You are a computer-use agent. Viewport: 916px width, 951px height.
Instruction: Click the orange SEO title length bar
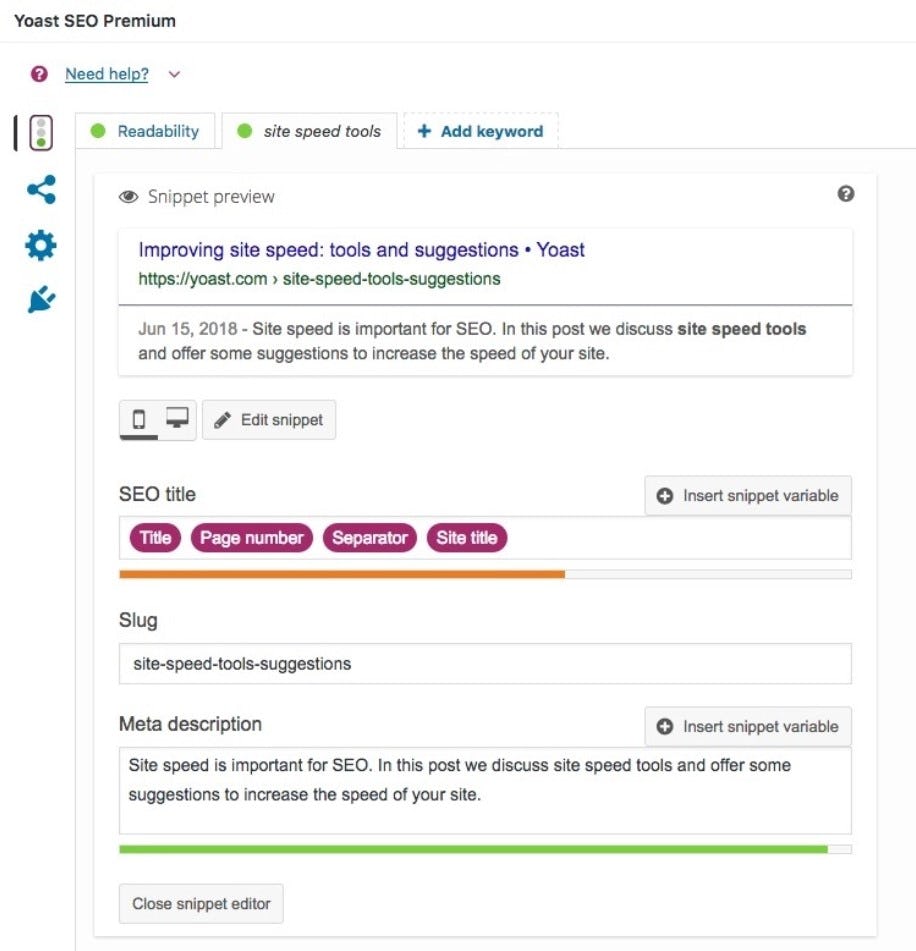pyautogui.click(x=342, y=575)
